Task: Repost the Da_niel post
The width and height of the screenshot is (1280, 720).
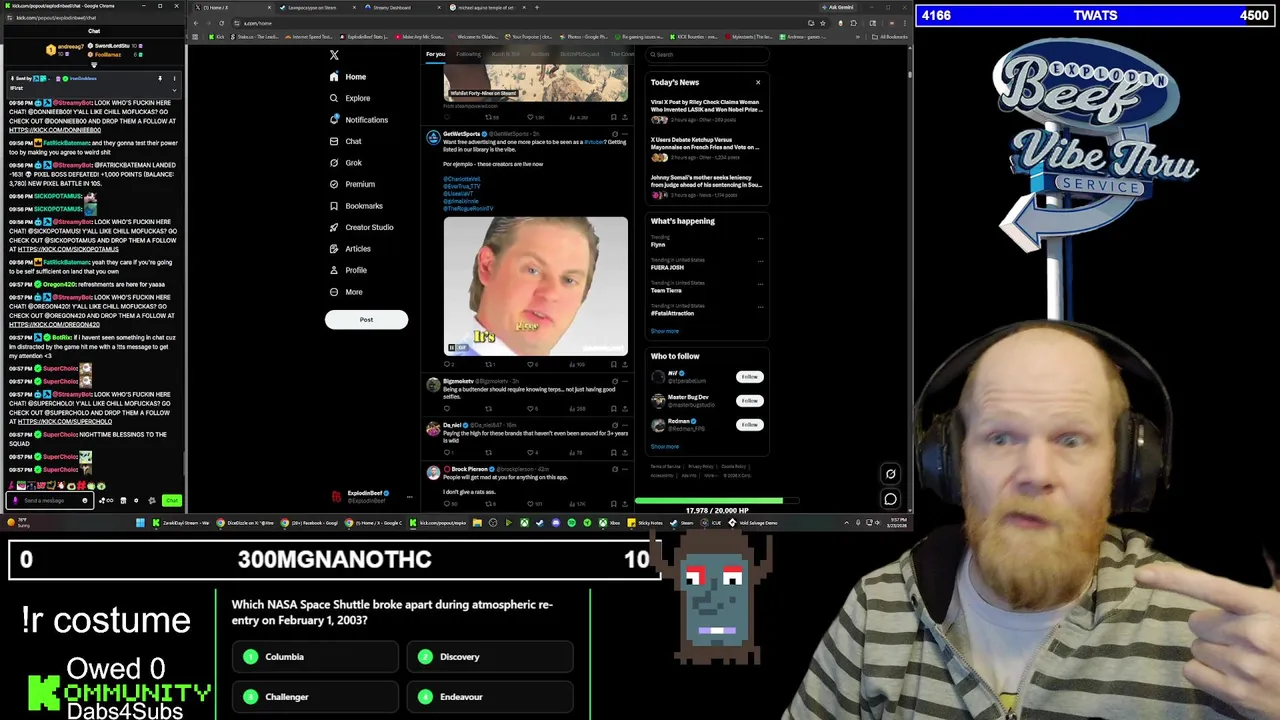Action: point(489,453)
